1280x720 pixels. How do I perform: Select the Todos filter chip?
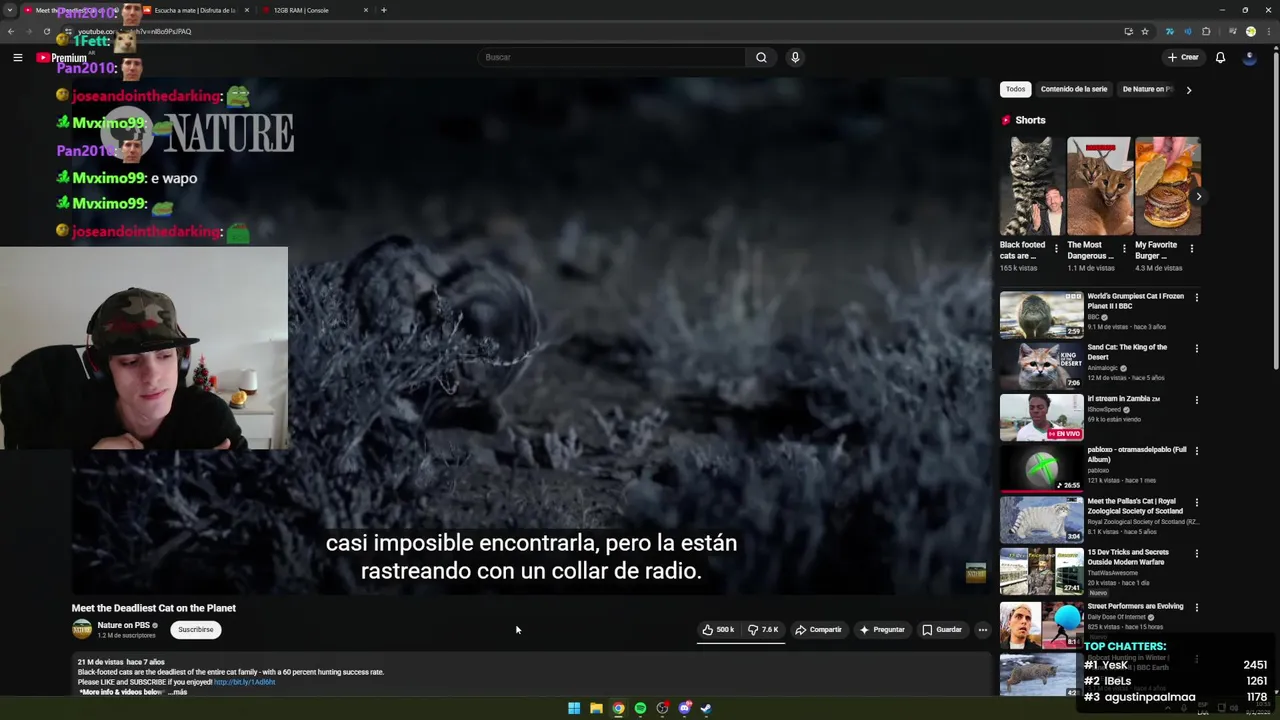pos(1015,89)
